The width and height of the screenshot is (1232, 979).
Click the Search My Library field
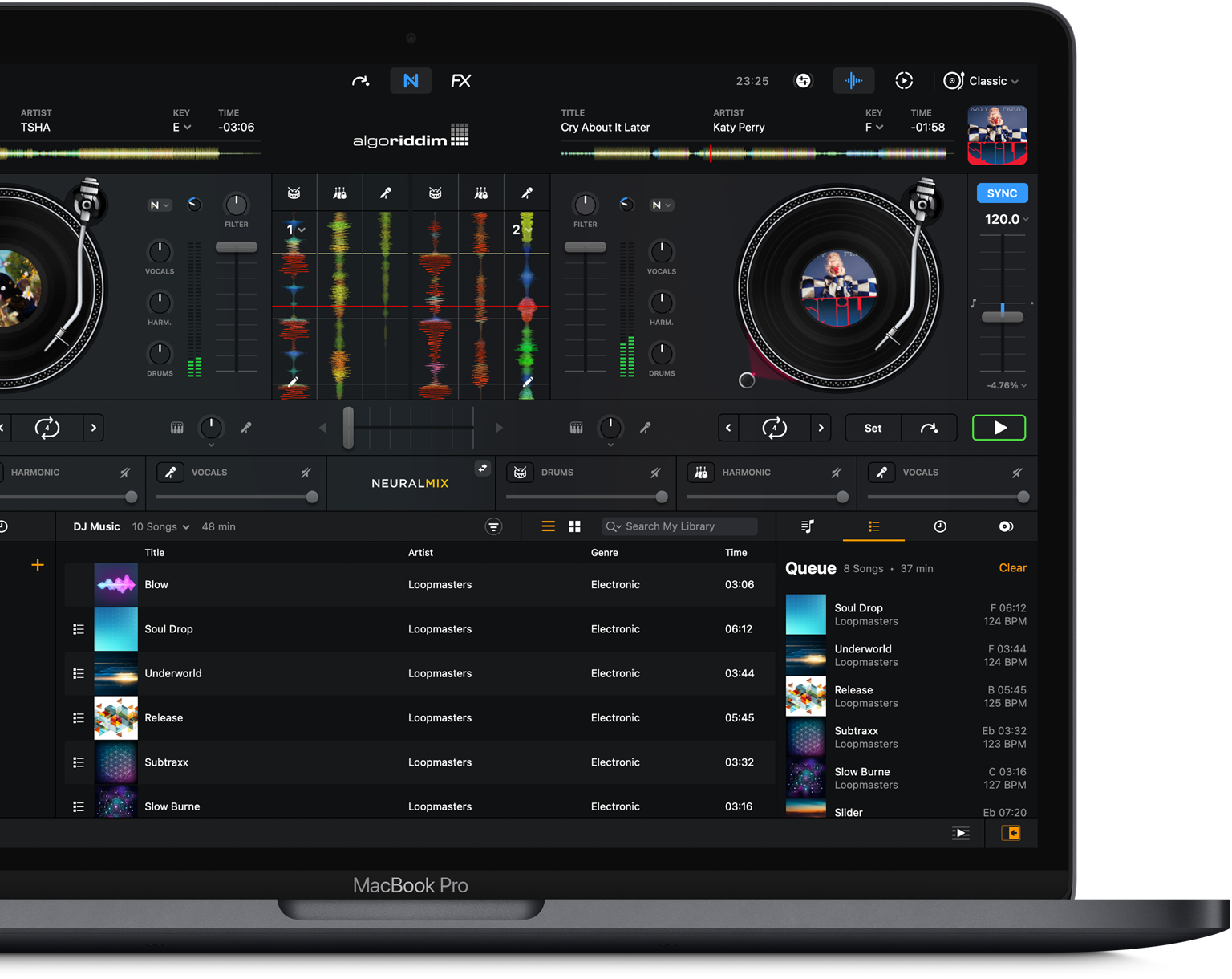coord(682,526)
